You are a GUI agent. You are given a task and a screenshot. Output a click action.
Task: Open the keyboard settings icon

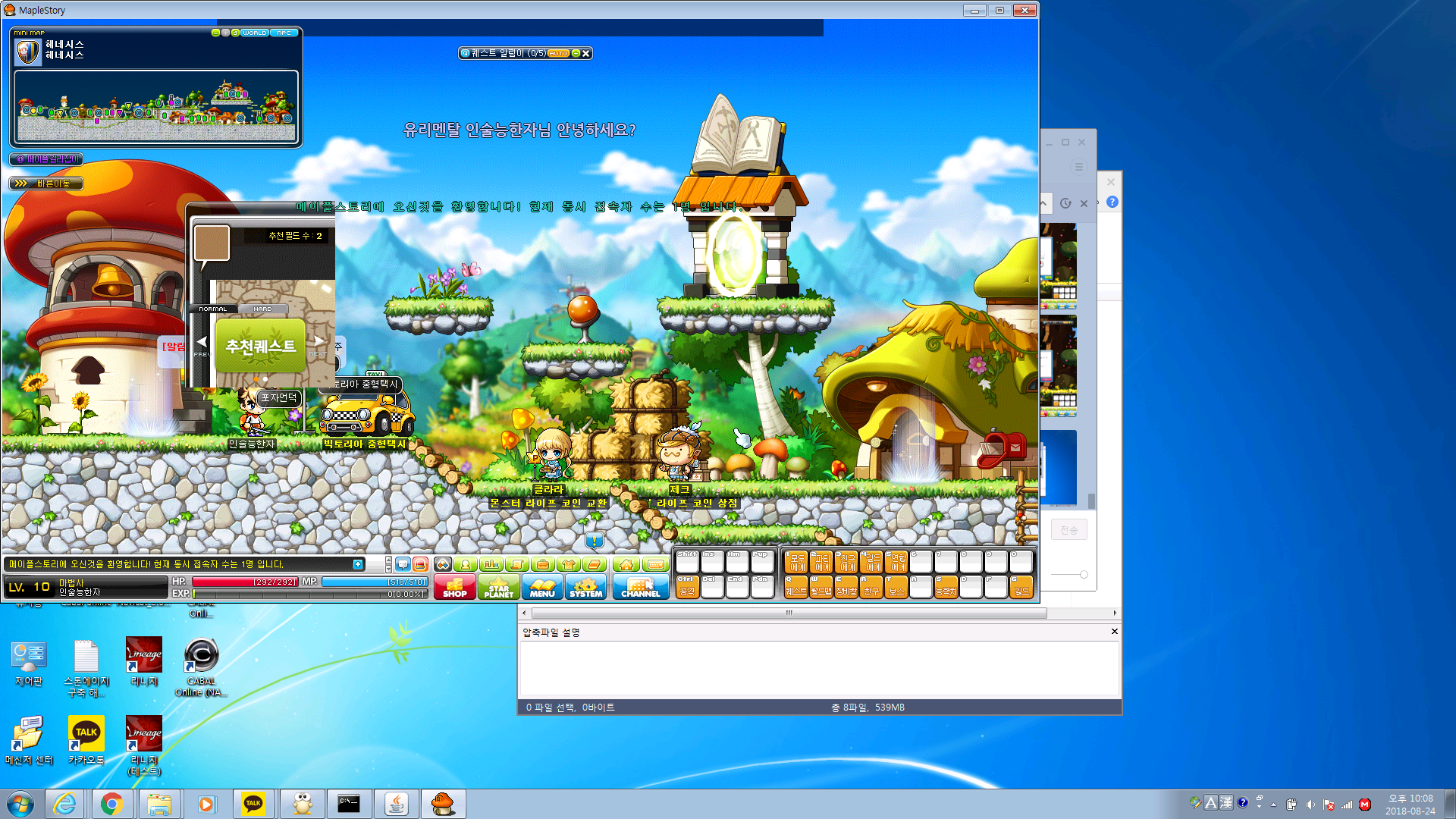click(x=655, y=564)
